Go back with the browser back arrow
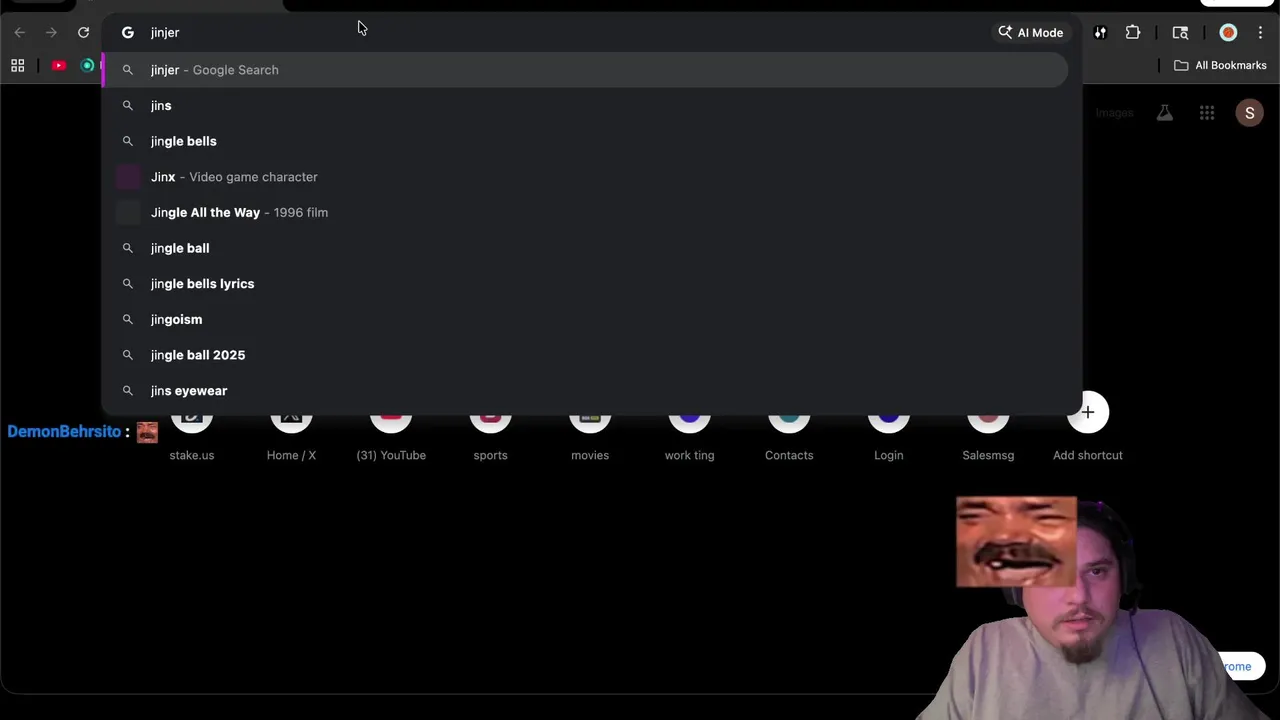The image size is (1280, 720). coord(19,33)
